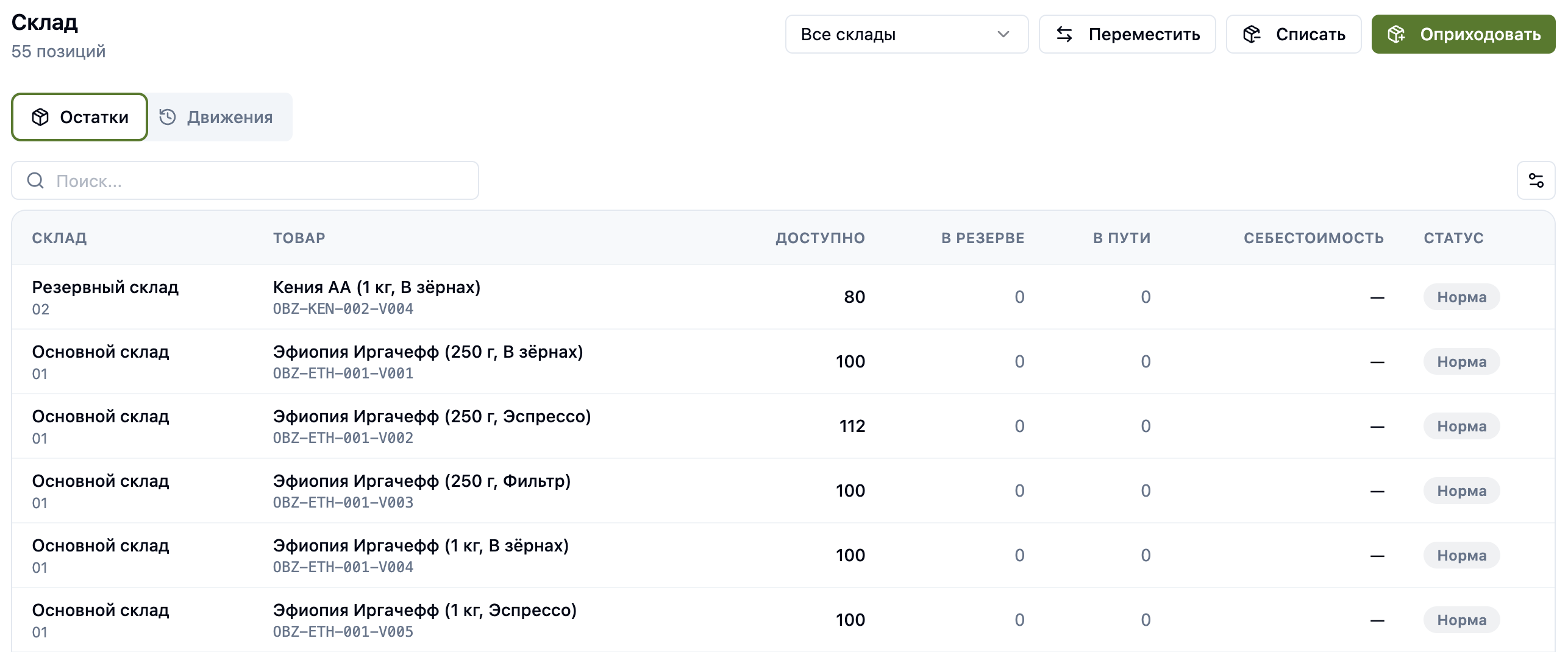Click SKU OBZ-KEN-002-V004
1568x652 pixels.
343,309
